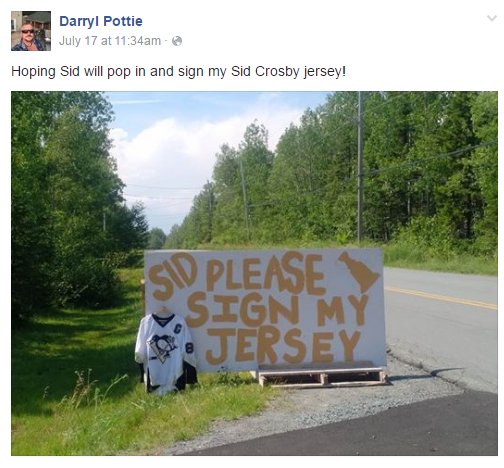Screen dimensions: 504x468
Task: Open the July 17 at 11:34am timestamp
Action: coord(110,41)
